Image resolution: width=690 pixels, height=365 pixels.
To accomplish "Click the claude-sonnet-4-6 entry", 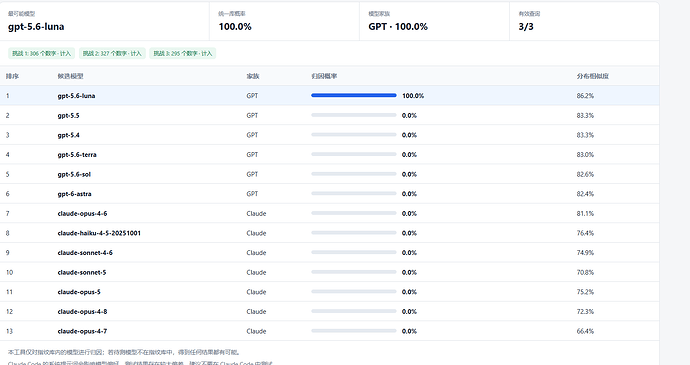I will tap(85, 253).
